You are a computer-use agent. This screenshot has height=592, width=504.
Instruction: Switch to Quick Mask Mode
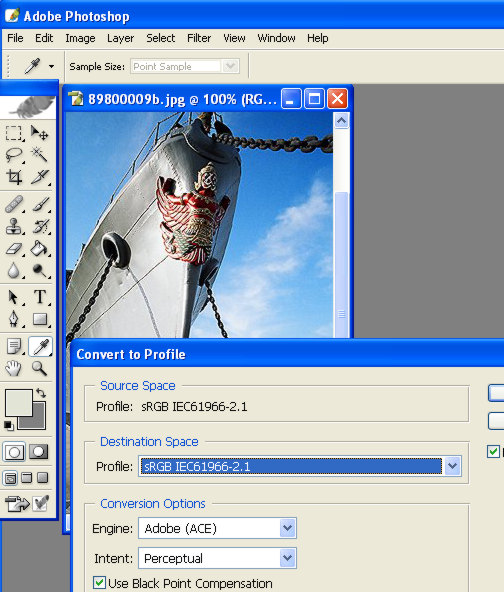pos(39,452)
